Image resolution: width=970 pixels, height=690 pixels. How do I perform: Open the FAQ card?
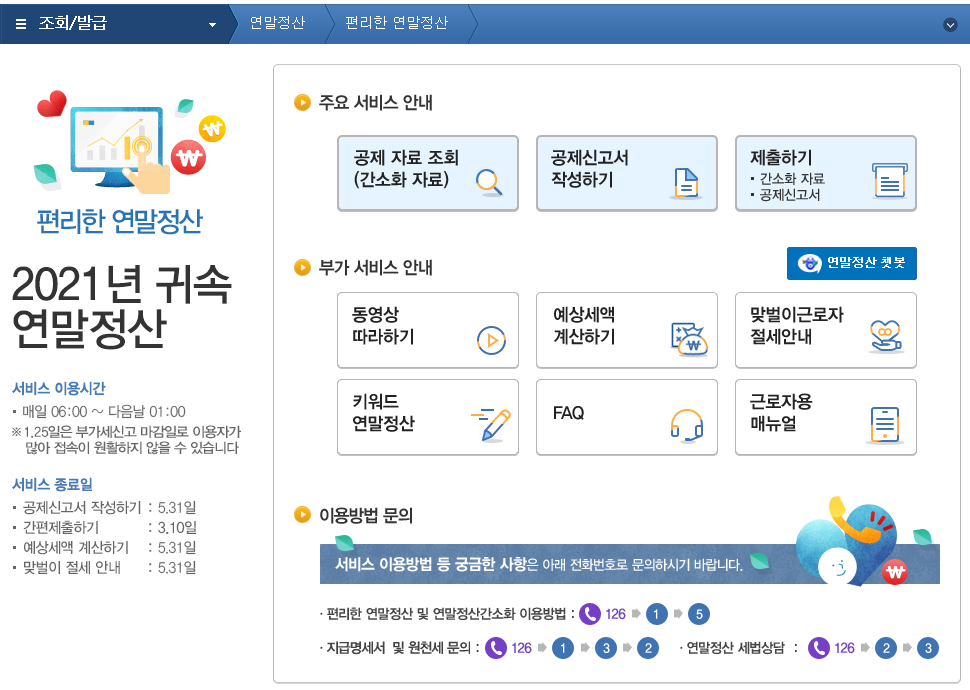627,417
